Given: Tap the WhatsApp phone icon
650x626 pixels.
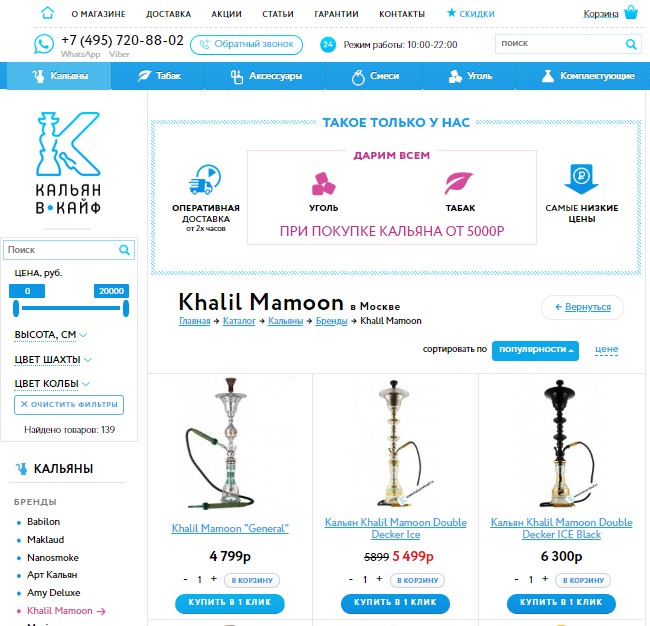Looking at the screenshot, I should [x=44, y=44].
